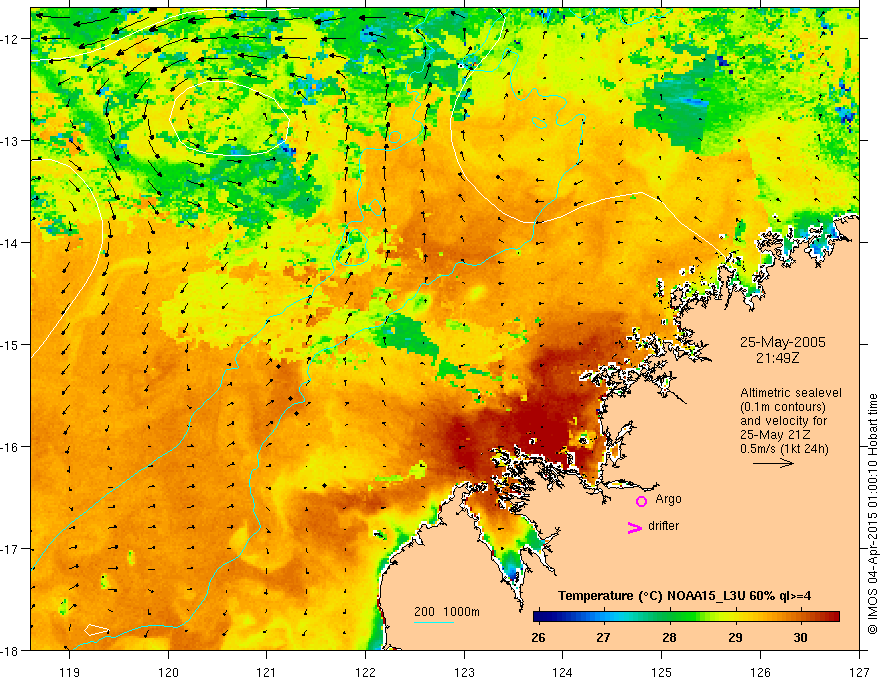The image size is (880, 680).
Task: Click the 'and velocity for' text line
Action: click(x=783, y=421)
